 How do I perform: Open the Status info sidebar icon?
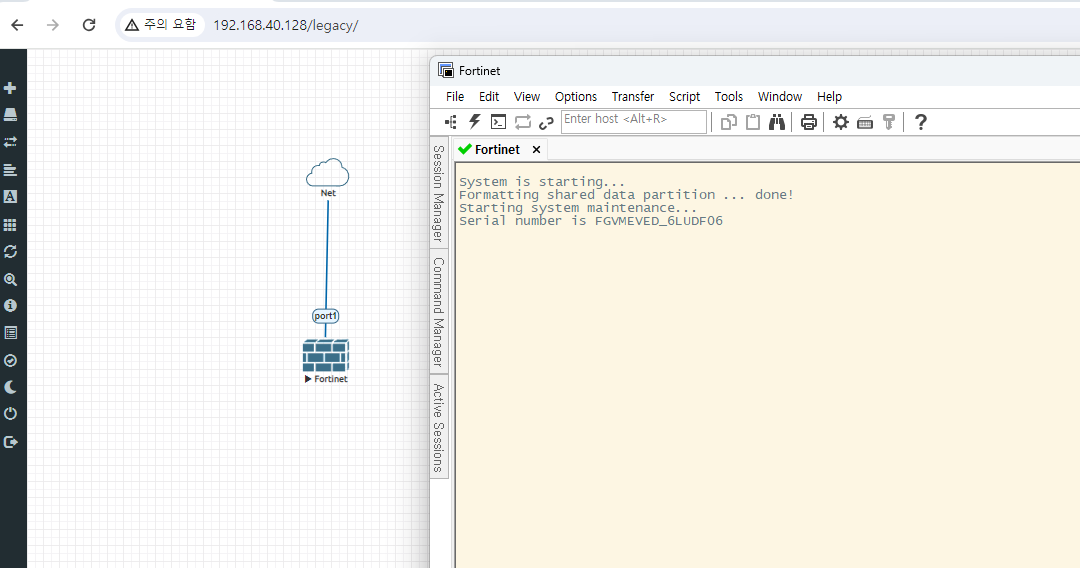point(10,306)
